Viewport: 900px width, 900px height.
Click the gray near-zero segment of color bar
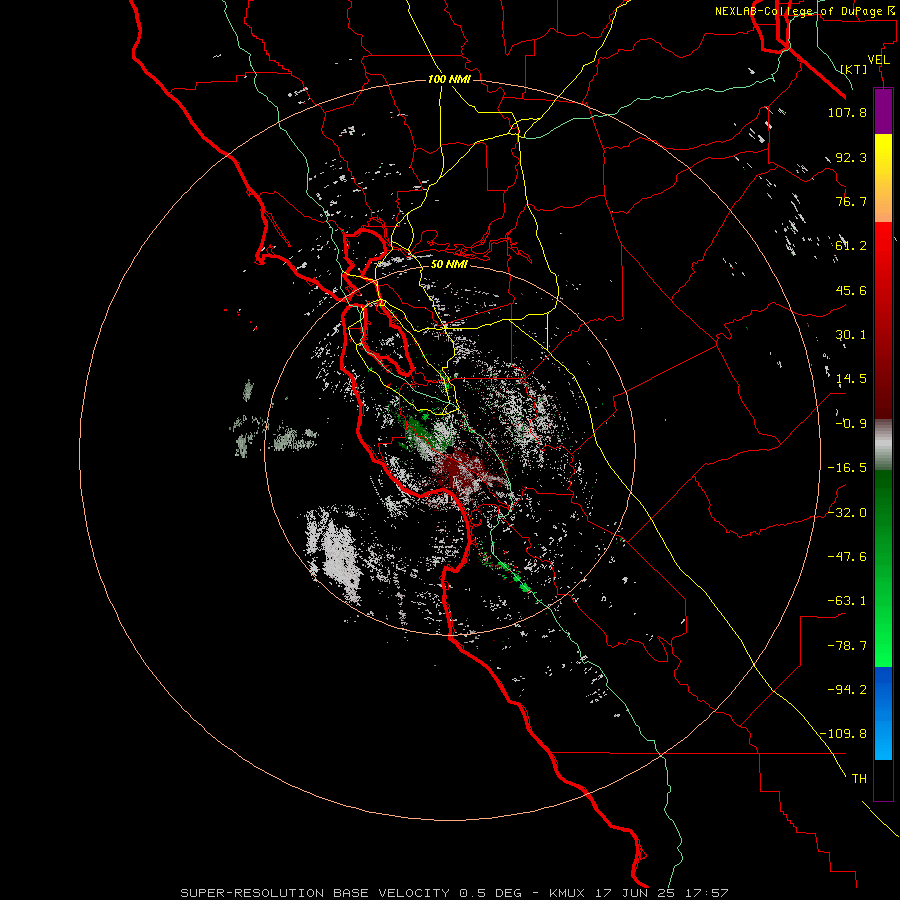pyautogui.click(x=883, y=445)
